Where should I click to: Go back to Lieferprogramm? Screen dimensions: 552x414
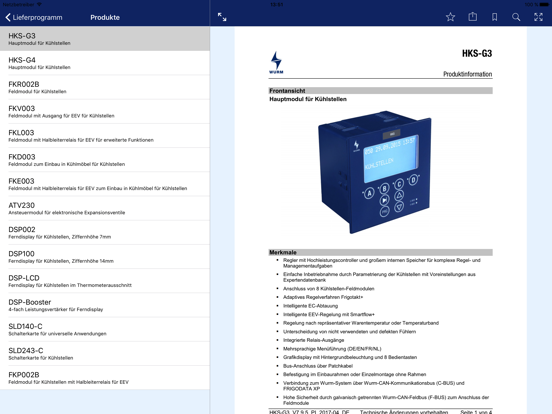[x=34, y=17]
